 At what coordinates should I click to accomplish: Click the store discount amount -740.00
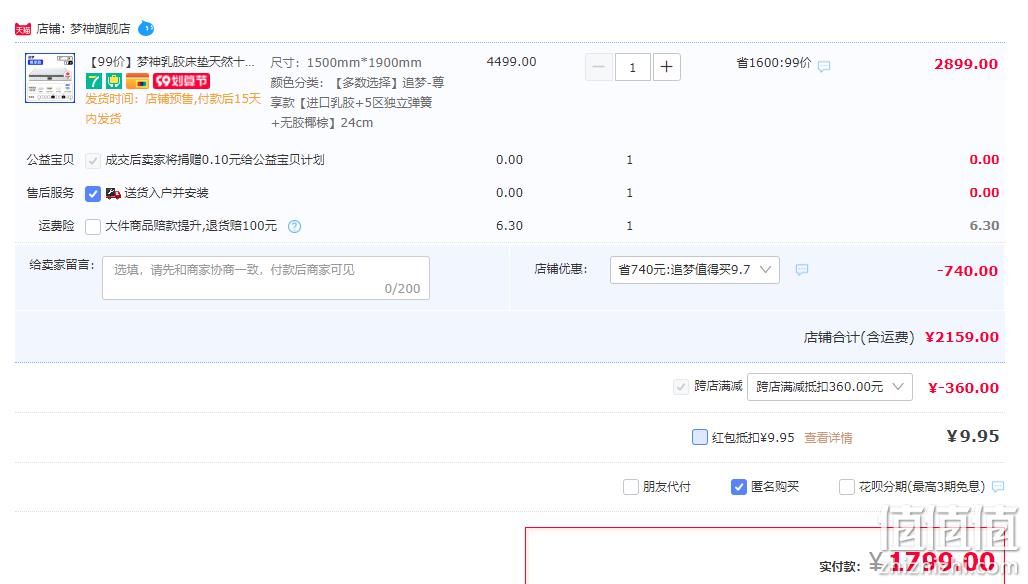coord(967,271)
